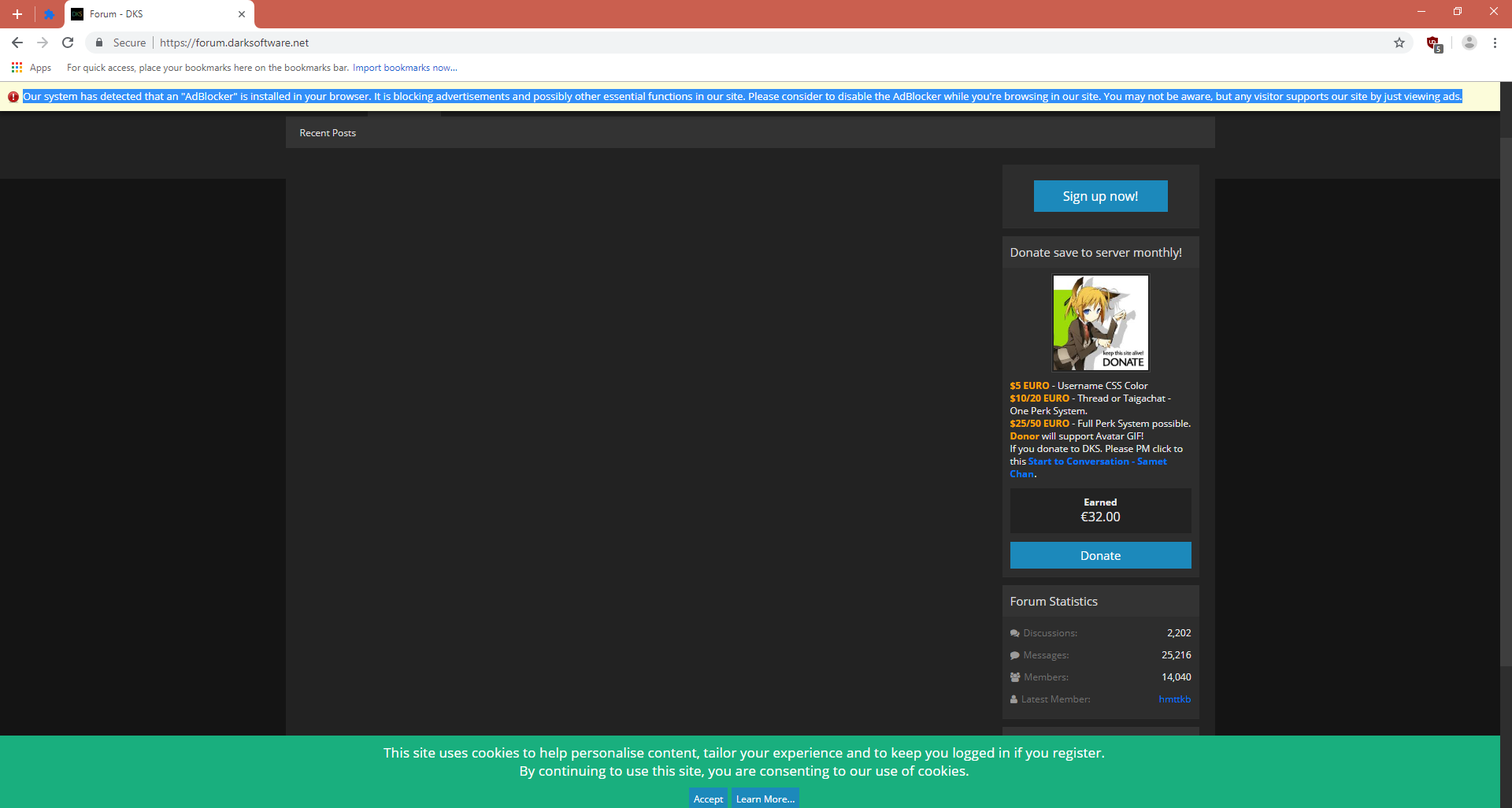The width and height of the screenshot is (1512, 808).
Task: Open the Recent Posts tab
Action: click(x=328, y=133)
